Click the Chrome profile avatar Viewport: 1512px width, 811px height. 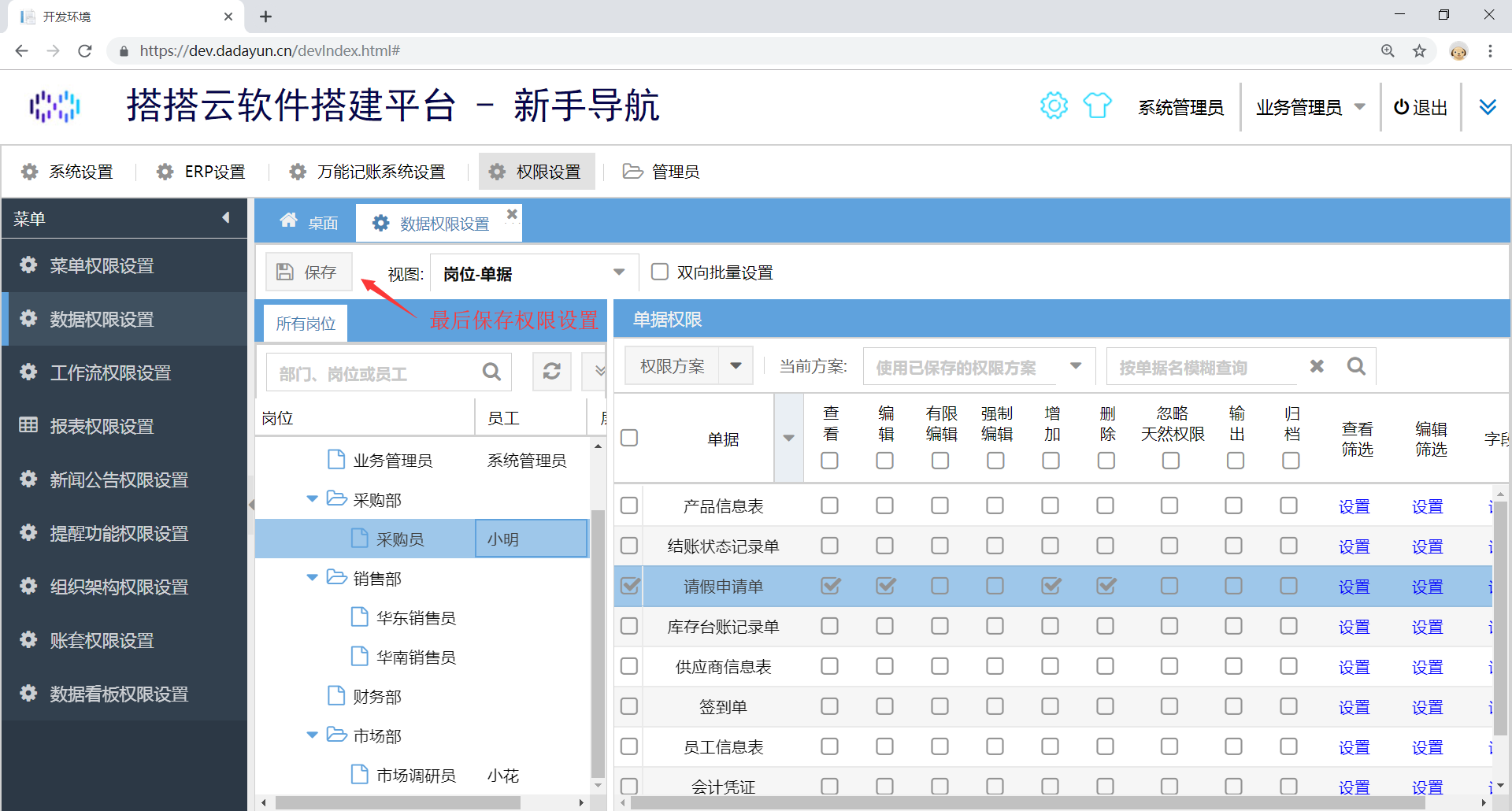click(x=1458, y=51)
